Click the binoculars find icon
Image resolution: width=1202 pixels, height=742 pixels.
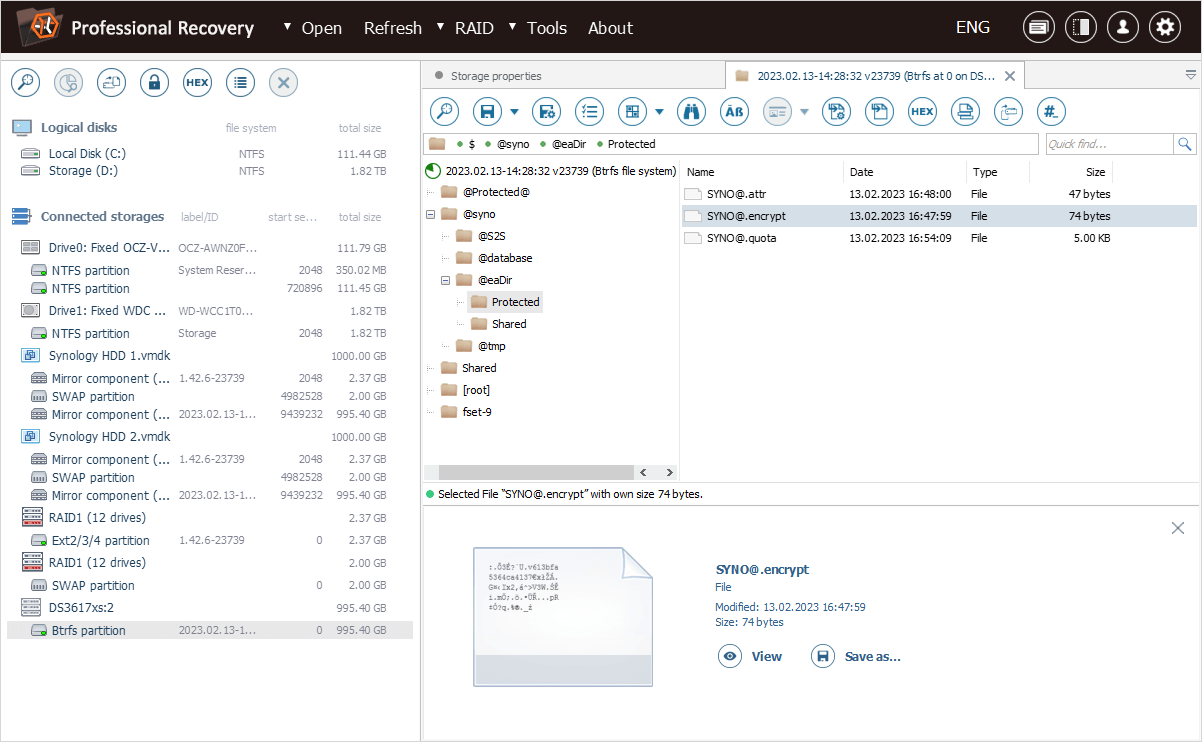(x=691, y=112)
